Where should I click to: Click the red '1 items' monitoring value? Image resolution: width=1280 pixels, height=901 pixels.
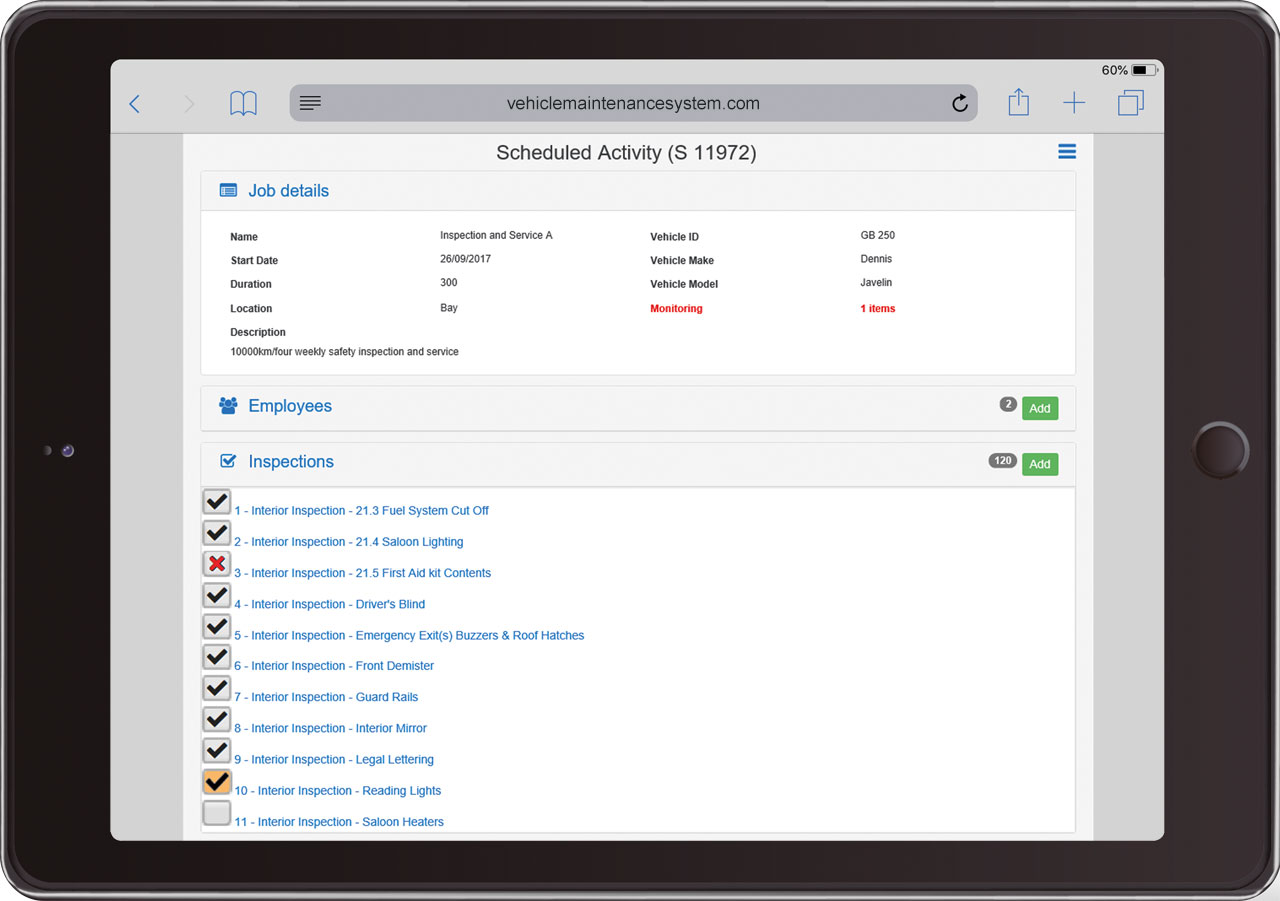(x=878, y=308)
